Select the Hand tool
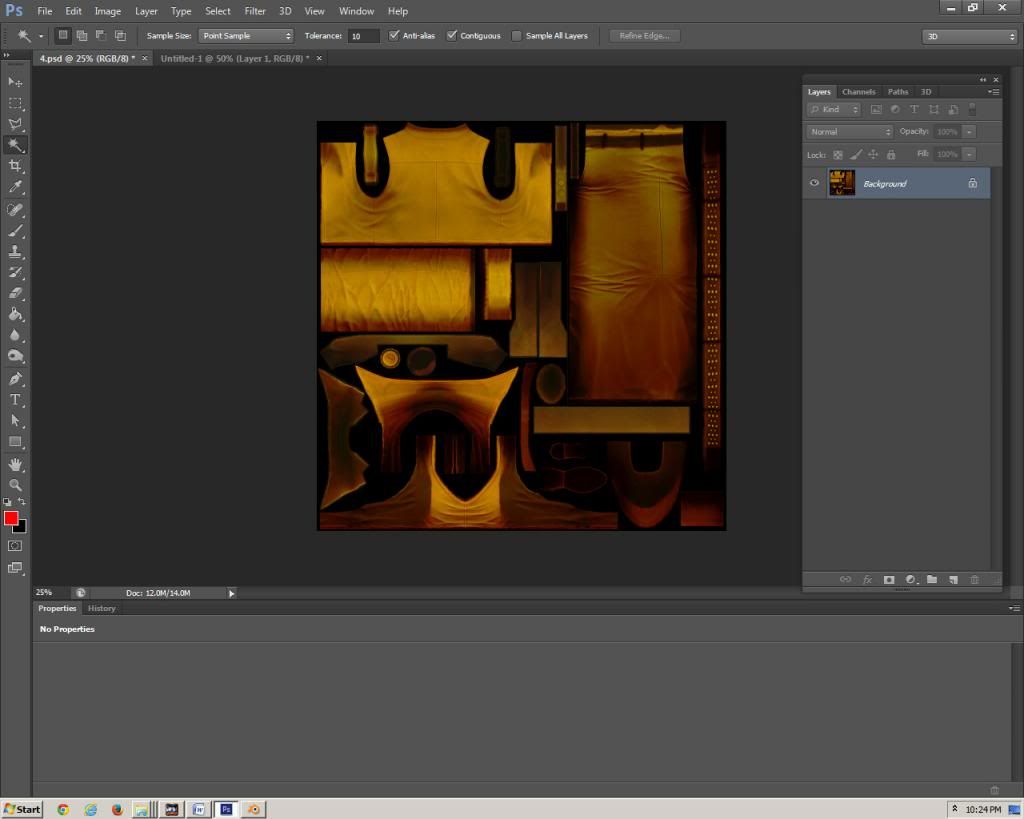 (15, 464)
